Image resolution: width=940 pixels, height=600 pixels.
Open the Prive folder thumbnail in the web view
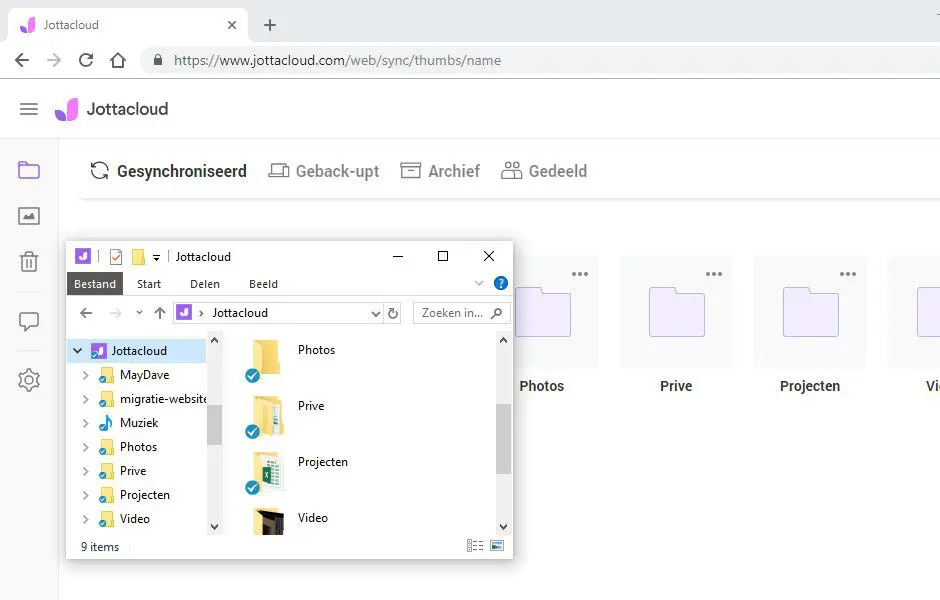click(676, 312)
